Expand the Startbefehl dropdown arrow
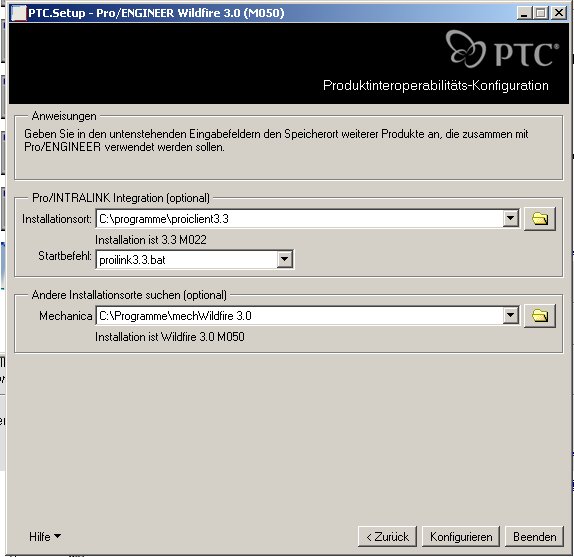Viewport: 574px width, 557px height. pyautogui.click(x=284, y=259)
